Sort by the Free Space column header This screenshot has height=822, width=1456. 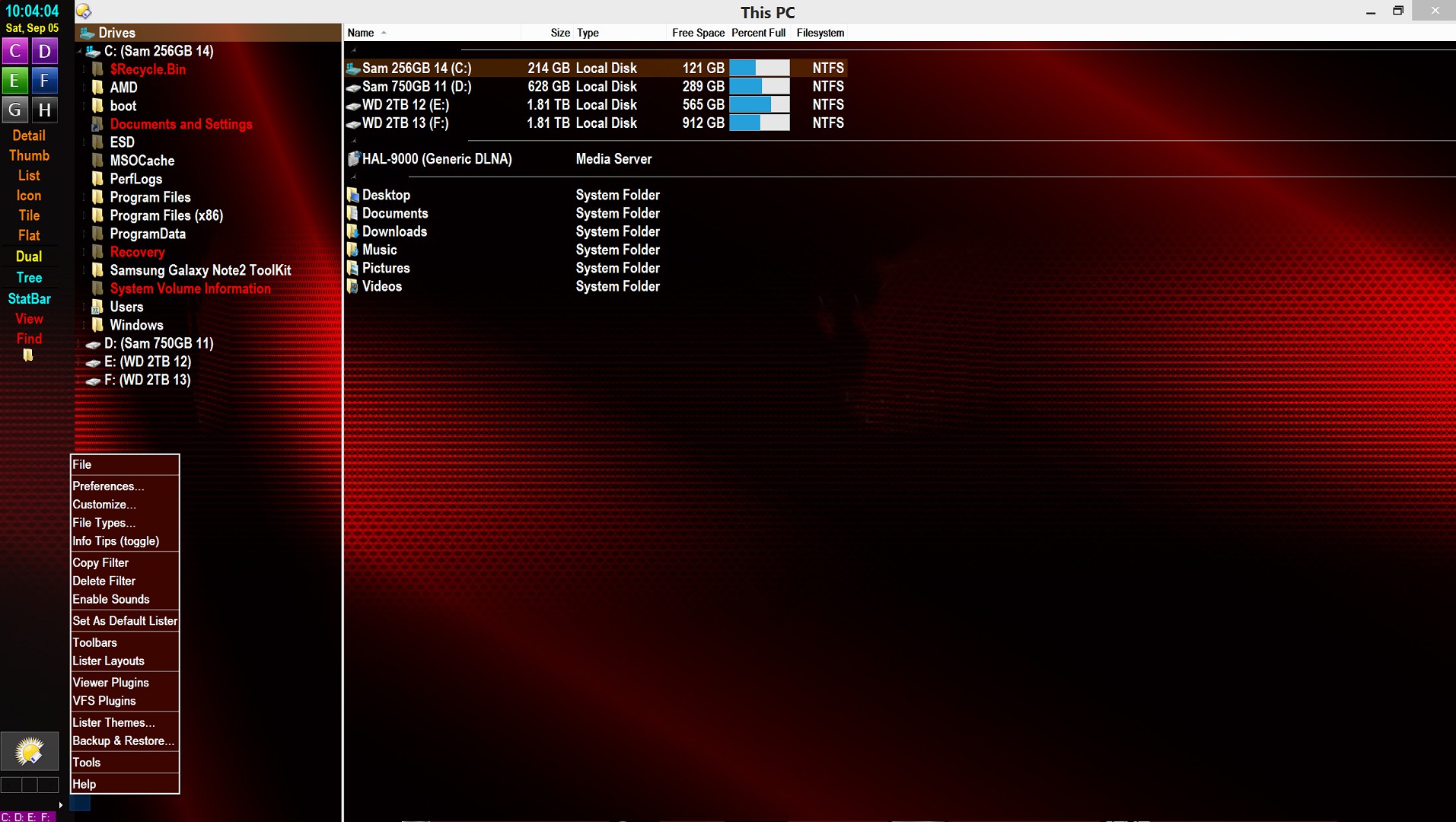click(697, 33)
